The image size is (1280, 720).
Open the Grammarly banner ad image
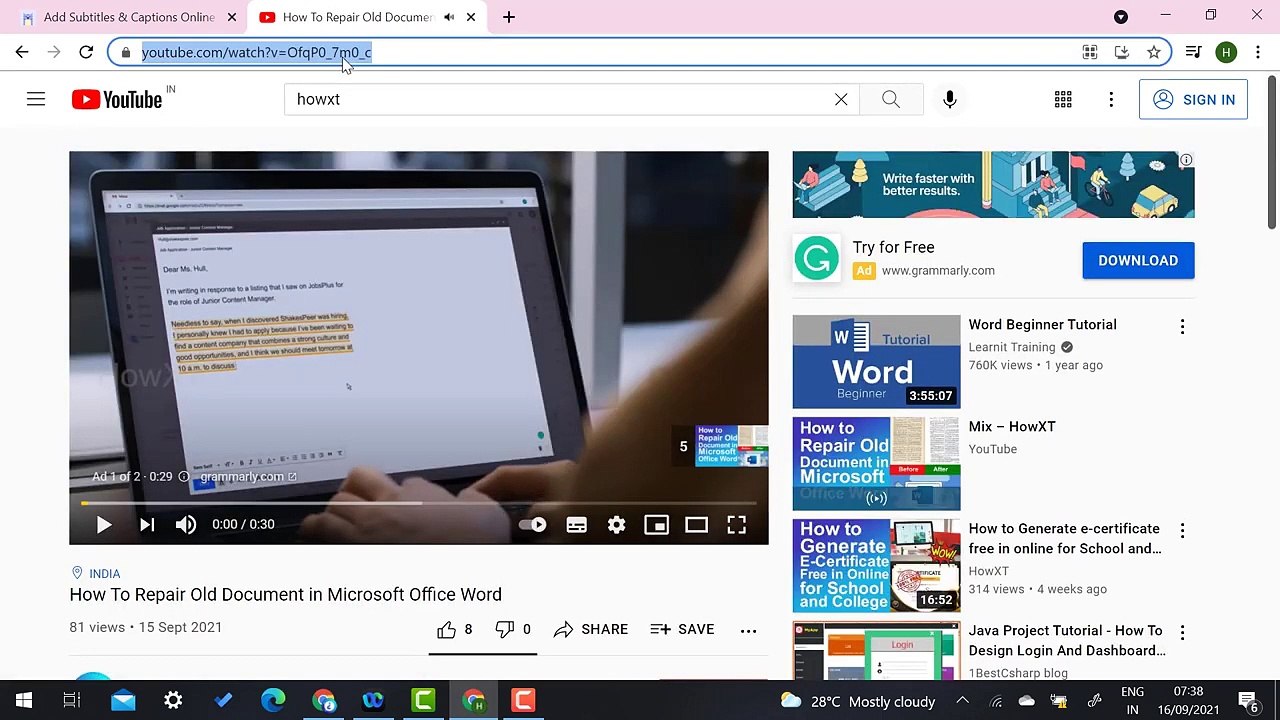coord(993,185)
